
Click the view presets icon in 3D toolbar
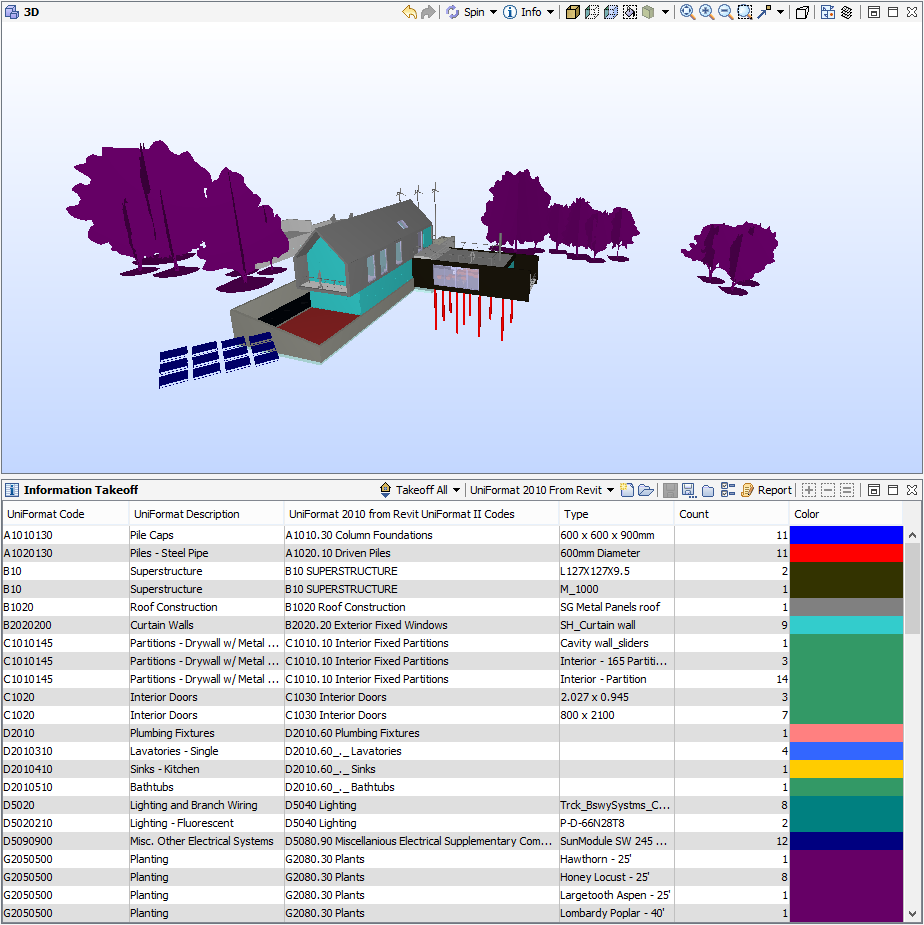click(828, 12)
